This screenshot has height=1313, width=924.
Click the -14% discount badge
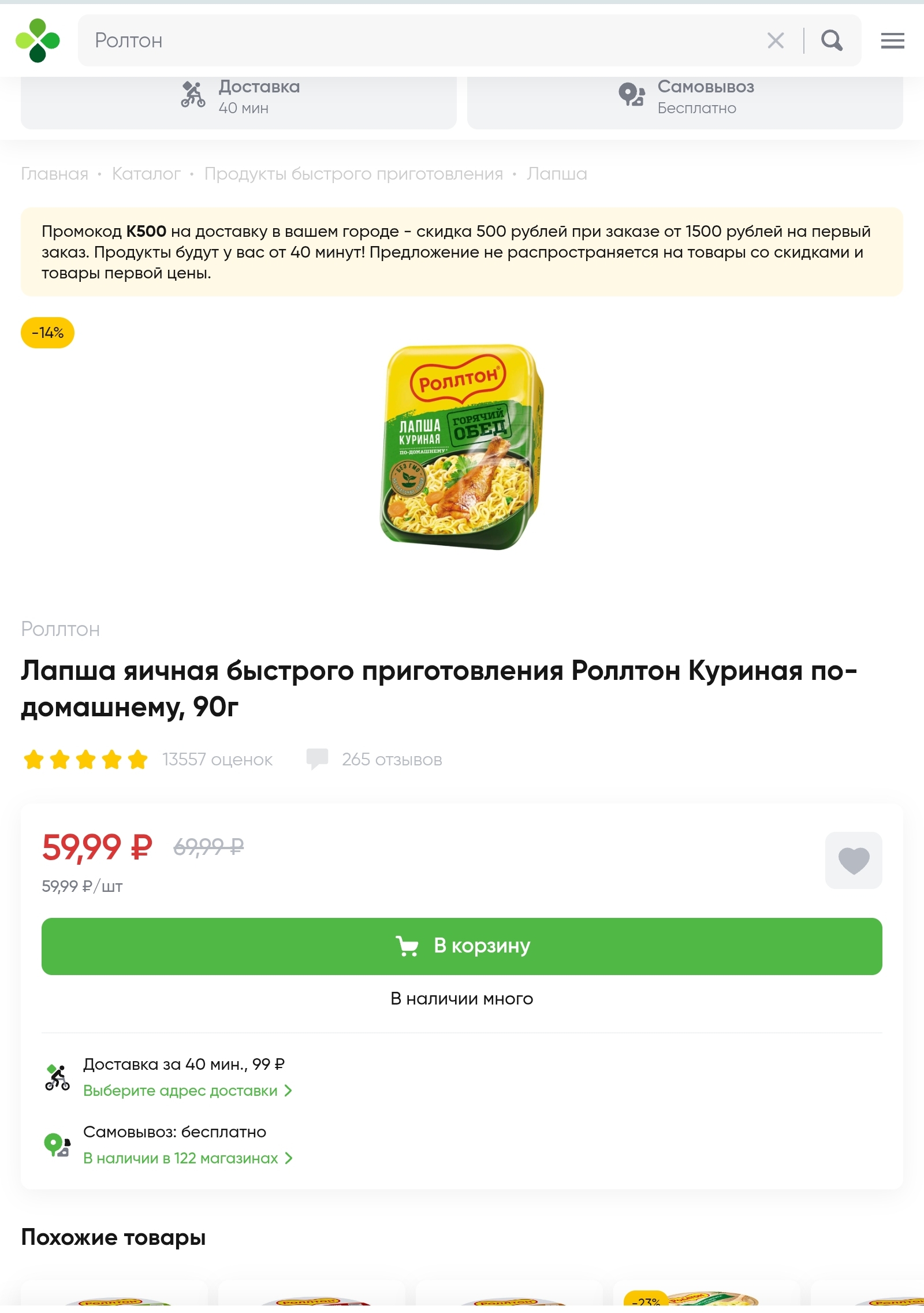point(47,333)
